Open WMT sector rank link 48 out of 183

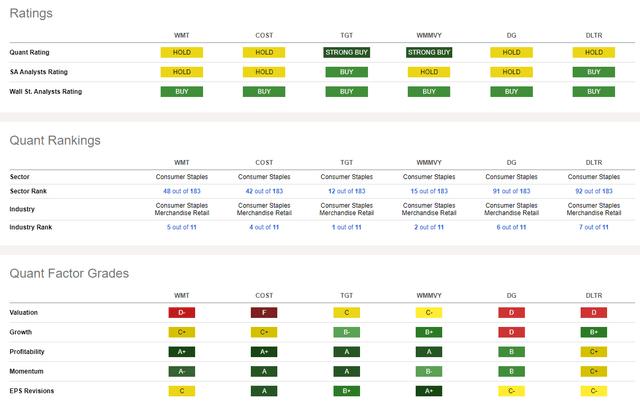(x=182, y=191)
